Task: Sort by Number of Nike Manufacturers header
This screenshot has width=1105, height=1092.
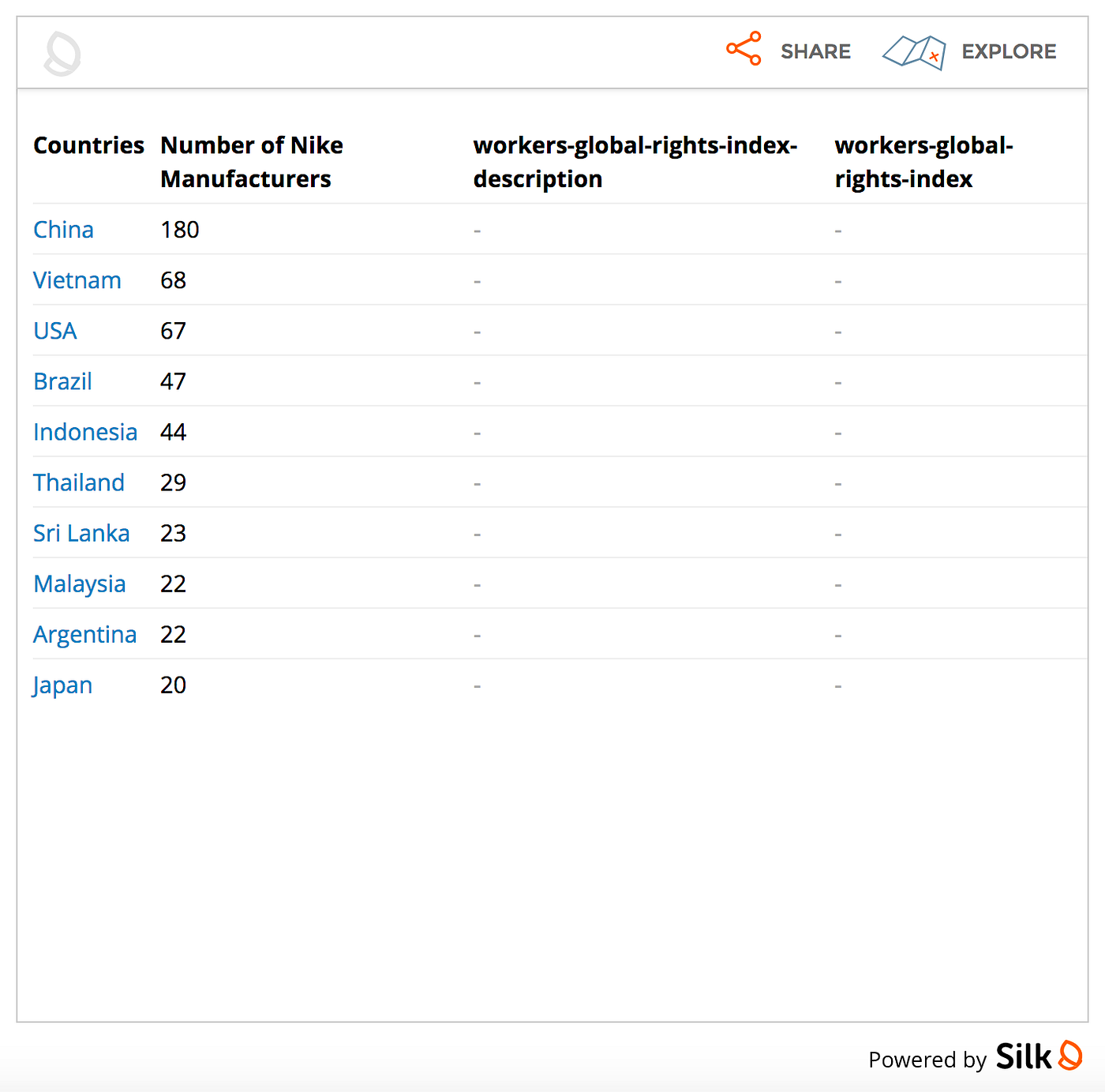Action: [x=252, y=162]
